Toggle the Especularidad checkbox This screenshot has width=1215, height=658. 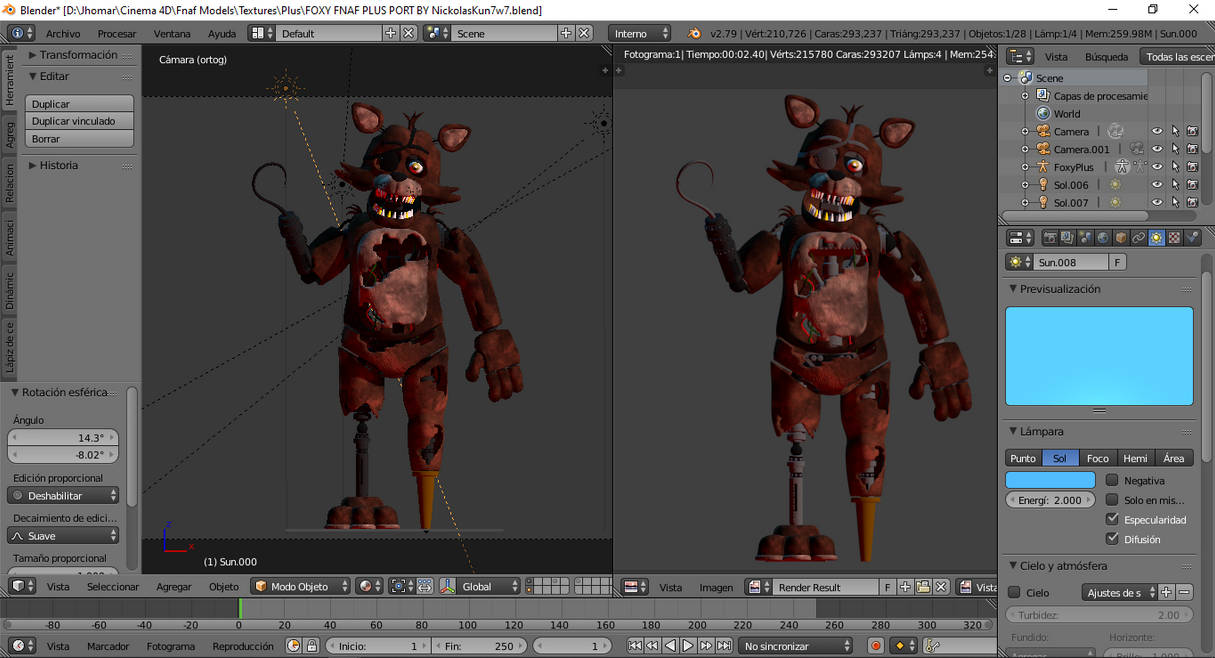[1112, 519]
